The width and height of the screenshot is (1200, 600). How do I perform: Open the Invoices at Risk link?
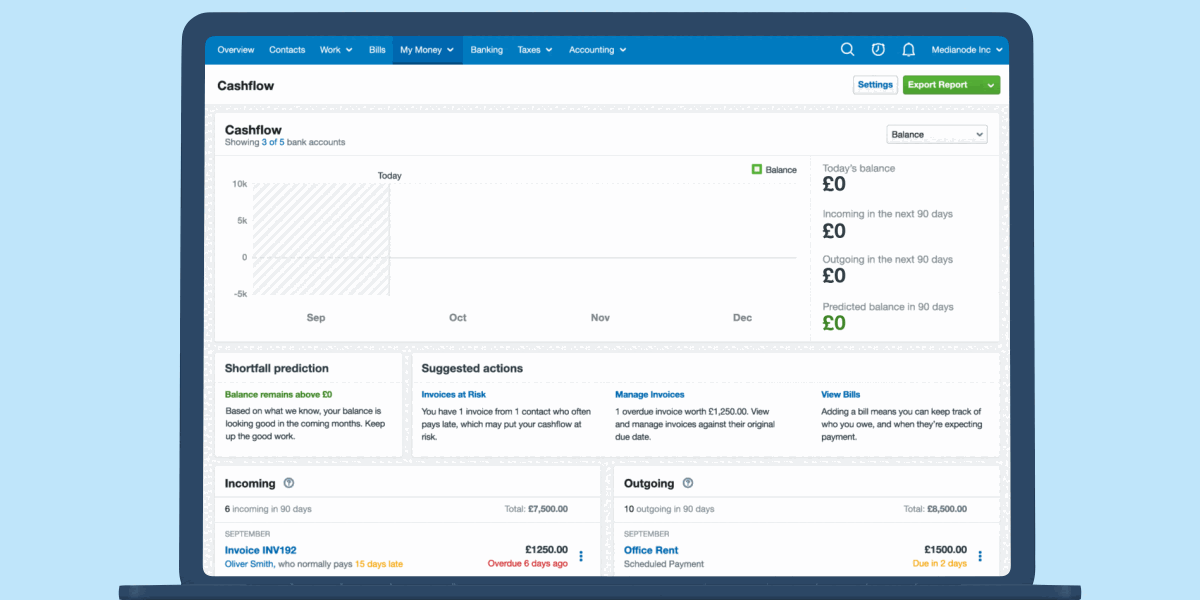[453, 395]
